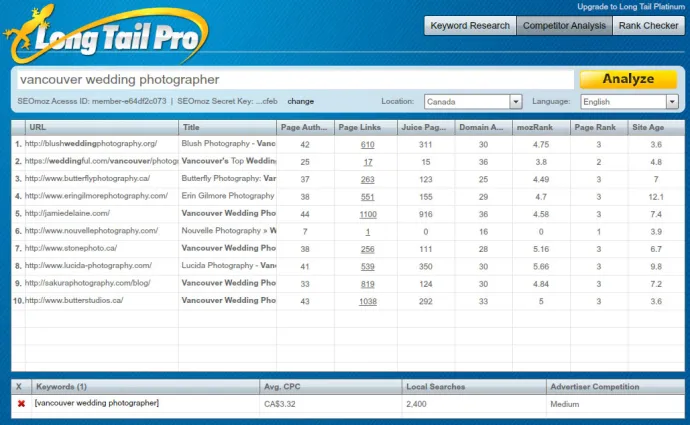This screenshot has width=690, height=425.
Task: Click the change SEOmoz credentials link
Action: [301, 101]
